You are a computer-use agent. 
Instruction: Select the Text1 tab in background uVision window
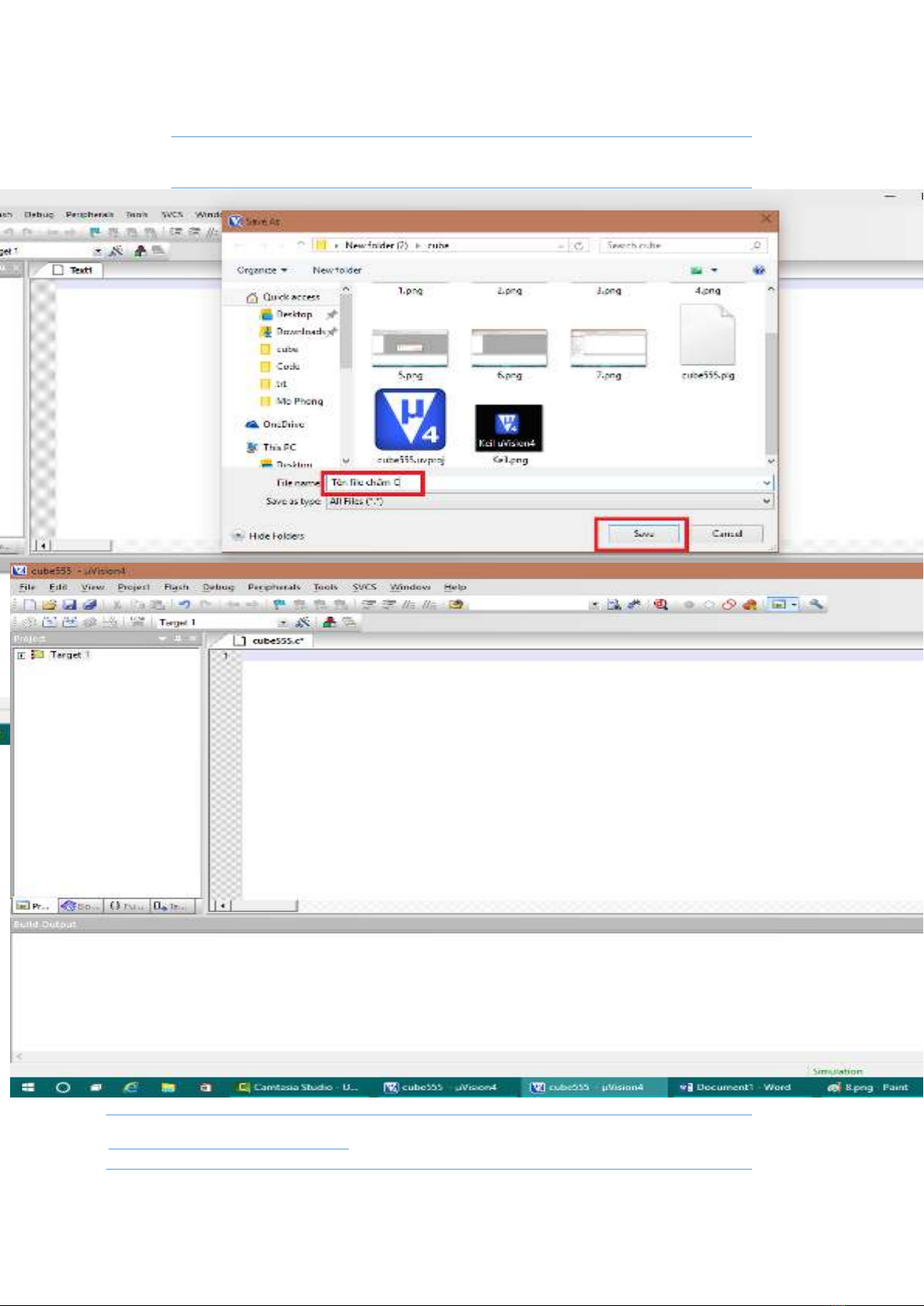click(x=73, y=270)
